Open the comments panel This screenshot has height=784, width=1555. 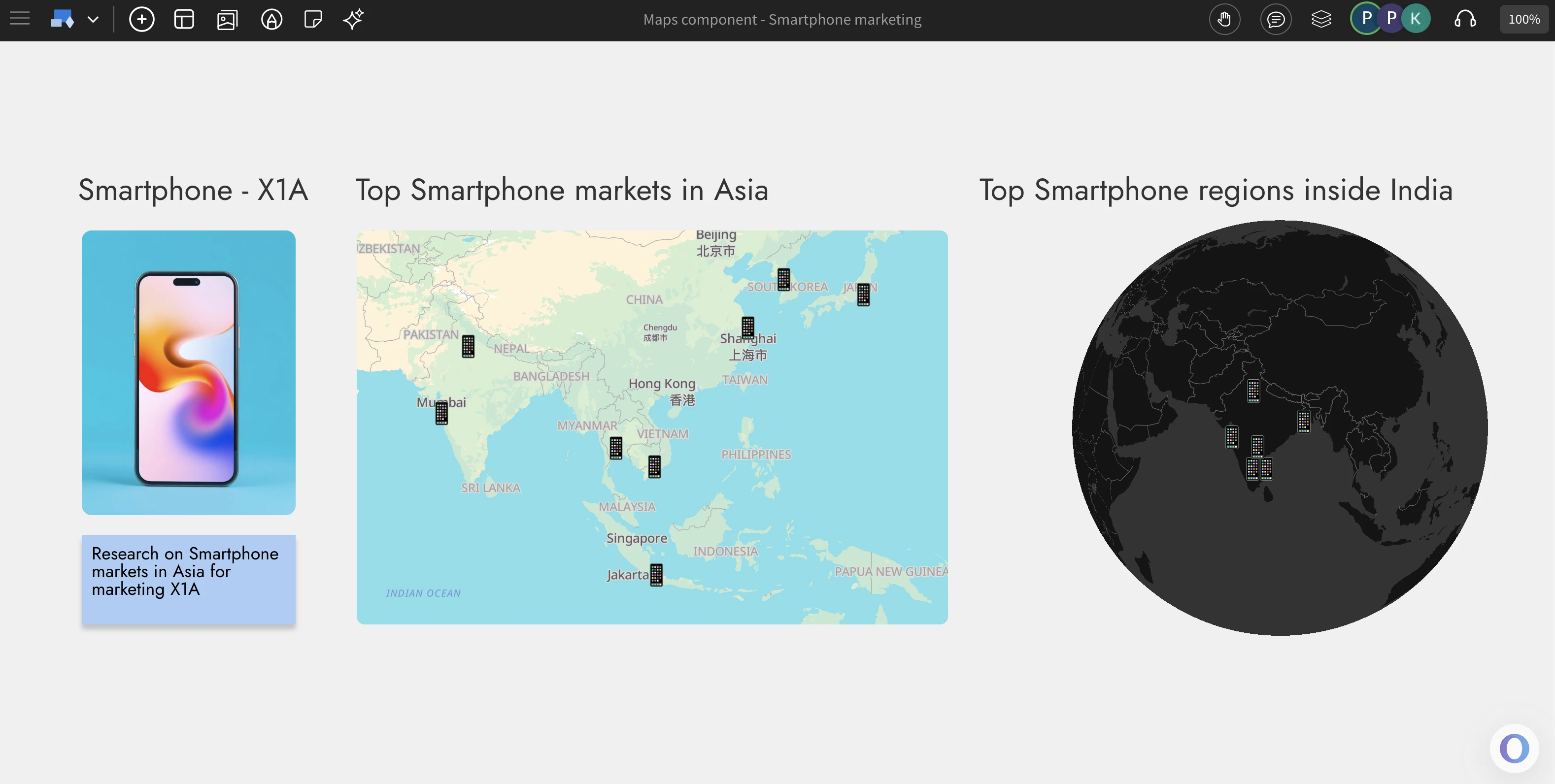[x=1275, y=19]
